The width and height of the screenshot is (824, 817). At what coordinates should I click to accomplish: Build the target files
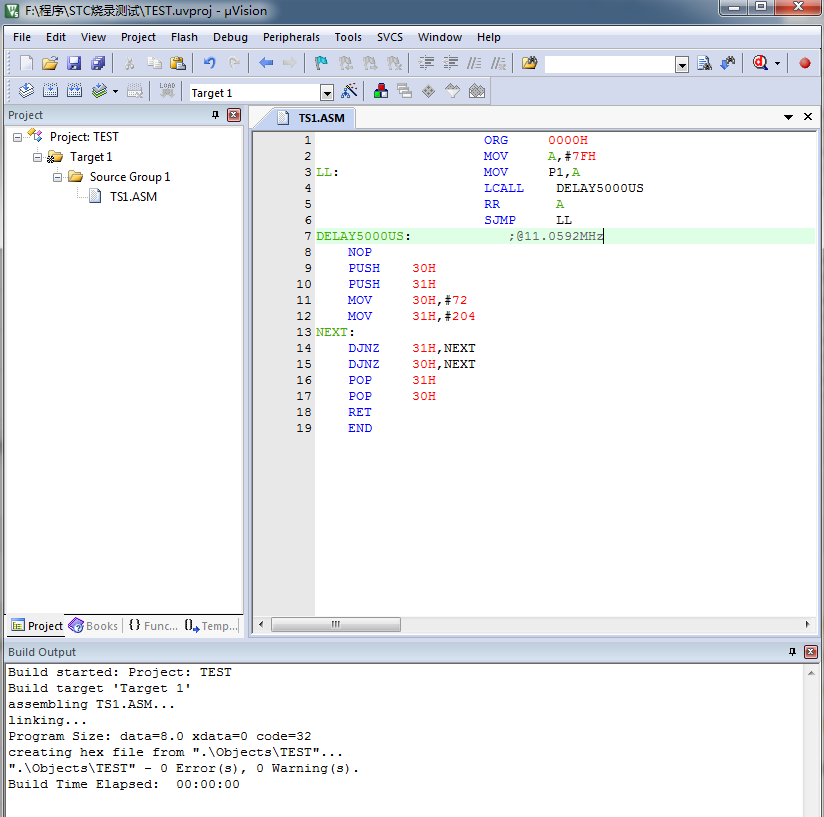tap(50, 91)
